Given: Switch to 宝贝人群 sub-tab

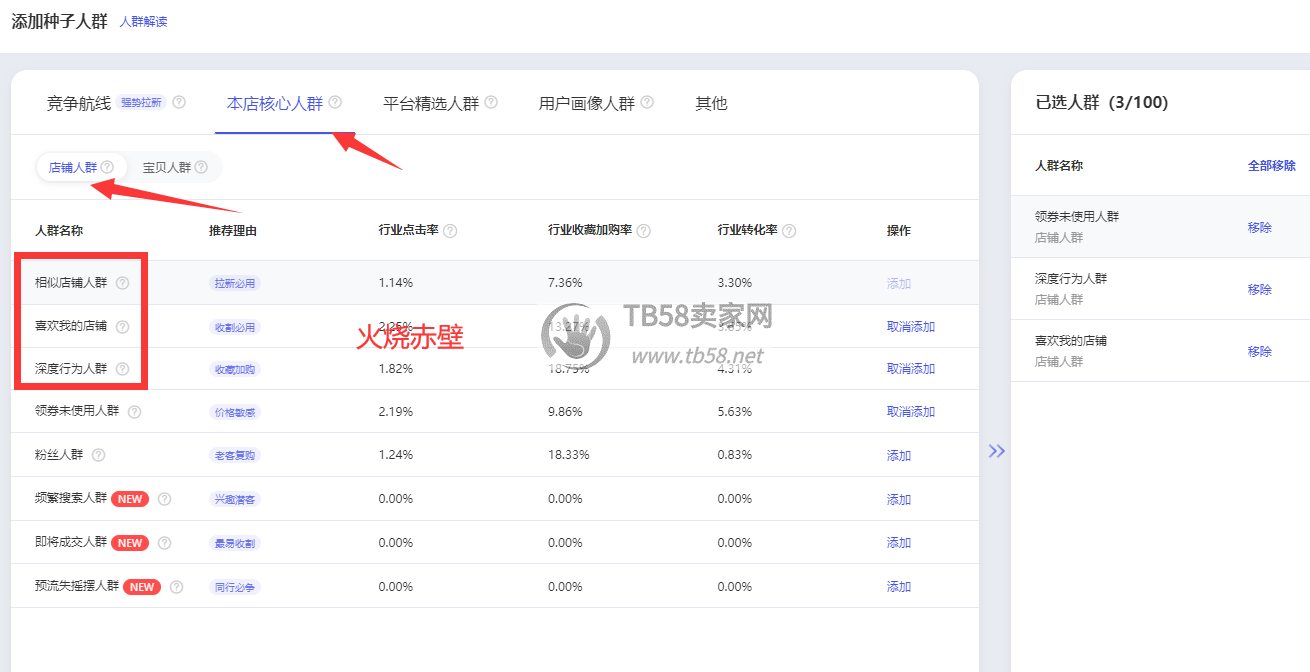Looking at the screenshot, I should point(167,168).
